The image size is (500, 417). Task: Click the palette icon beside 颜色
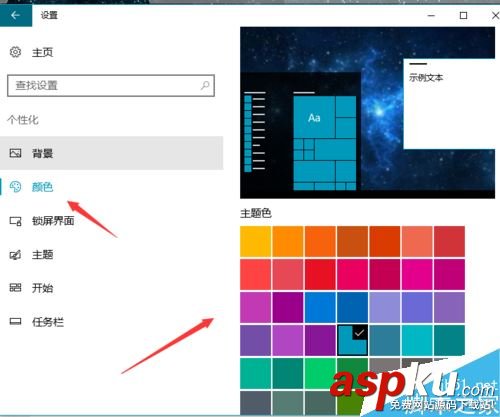pos(15,187)
